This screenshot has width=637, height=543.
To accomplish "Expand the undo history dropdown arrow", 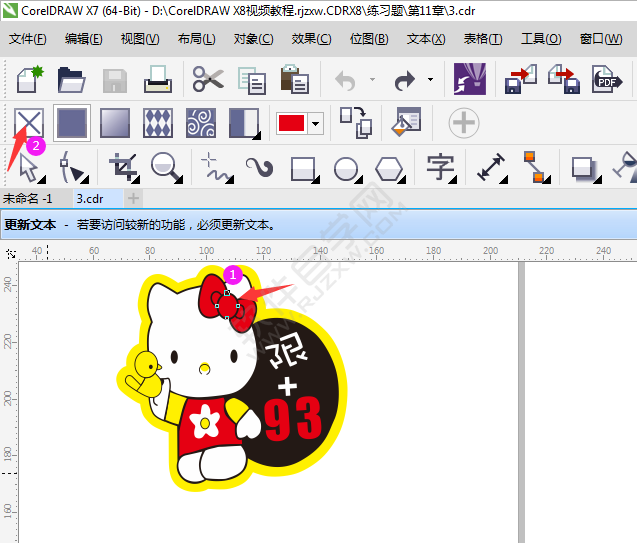I will coord(372,79).
